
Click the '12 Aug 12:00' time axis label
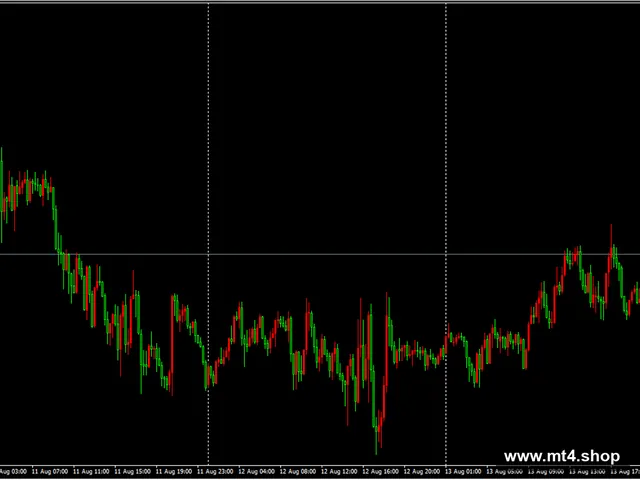coord(340,472)
